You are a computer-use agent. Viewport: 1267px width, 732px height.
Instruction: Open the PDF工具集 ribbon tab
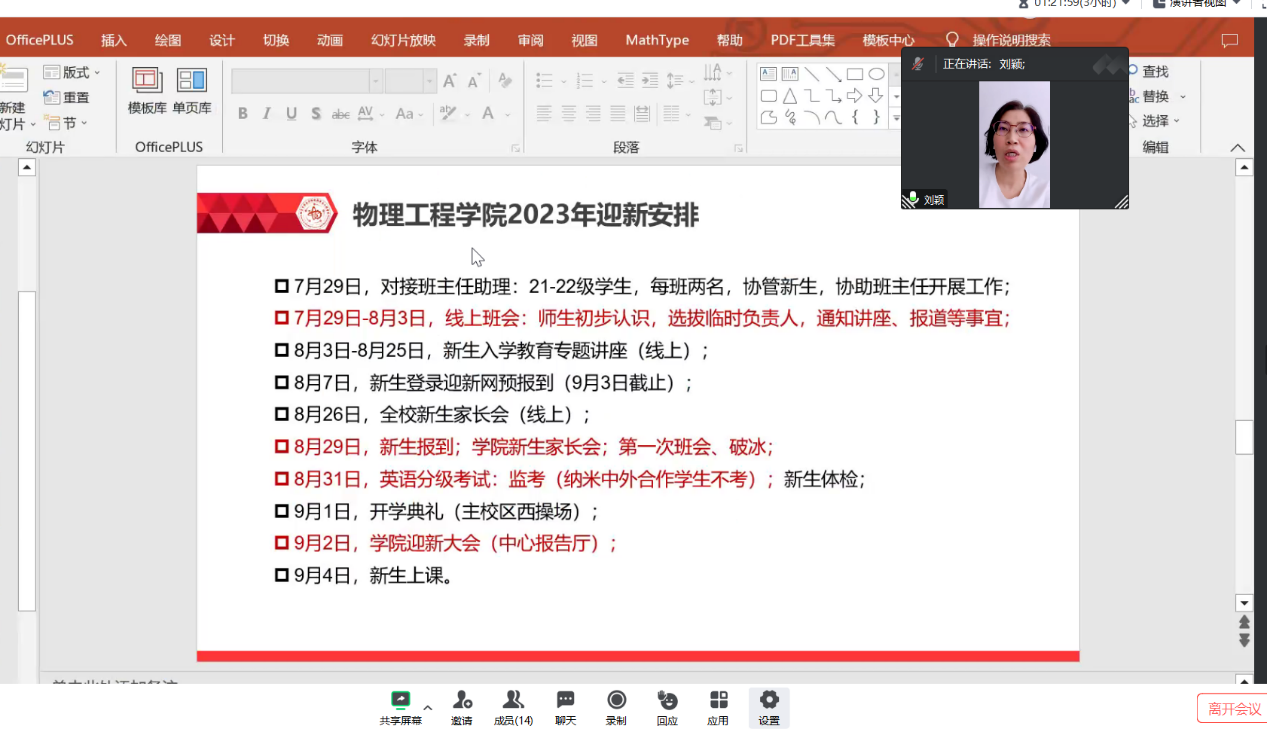803,41
